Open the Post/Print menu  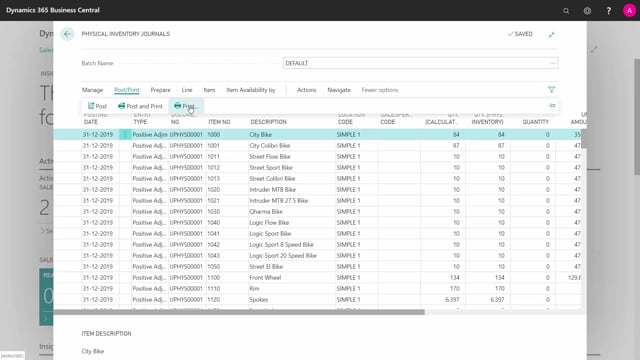(127, 90)
